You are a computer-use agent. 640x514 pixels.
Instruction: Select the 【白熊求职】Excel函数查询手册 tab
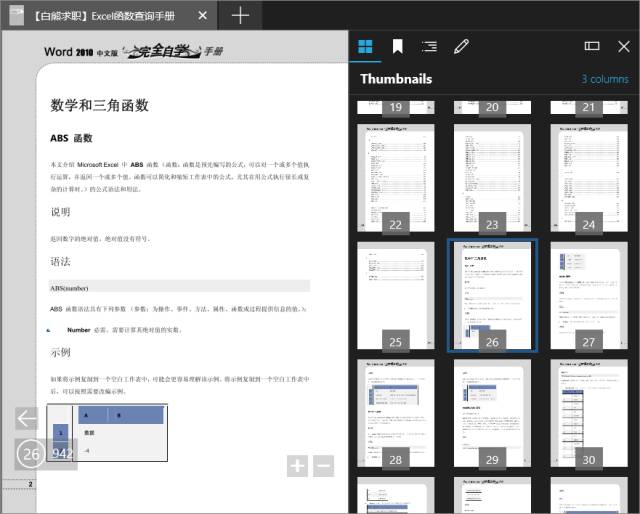109,16
